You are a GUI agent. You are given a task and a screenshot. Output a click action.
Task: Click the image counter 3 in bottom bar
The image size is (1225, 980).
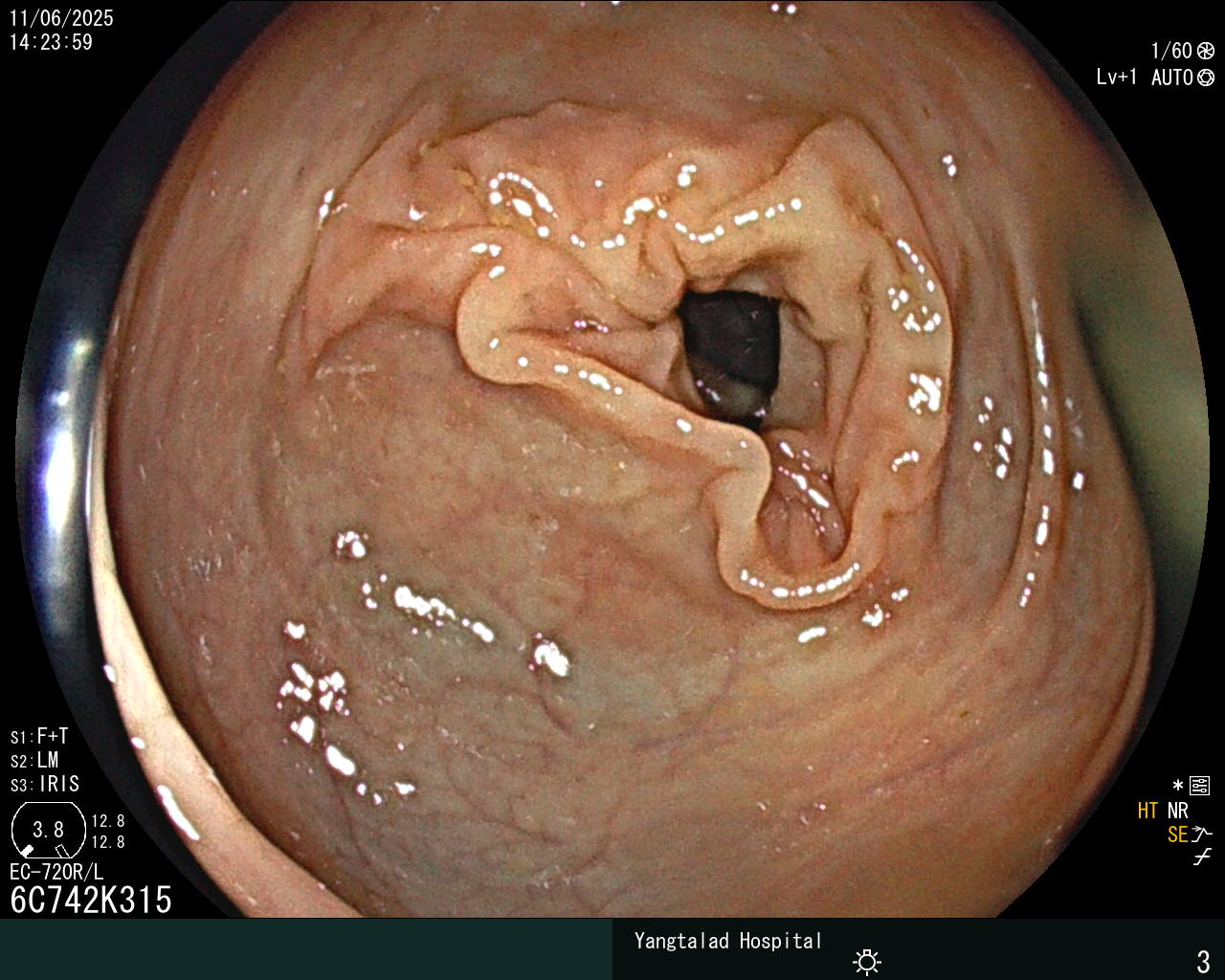1203,961
